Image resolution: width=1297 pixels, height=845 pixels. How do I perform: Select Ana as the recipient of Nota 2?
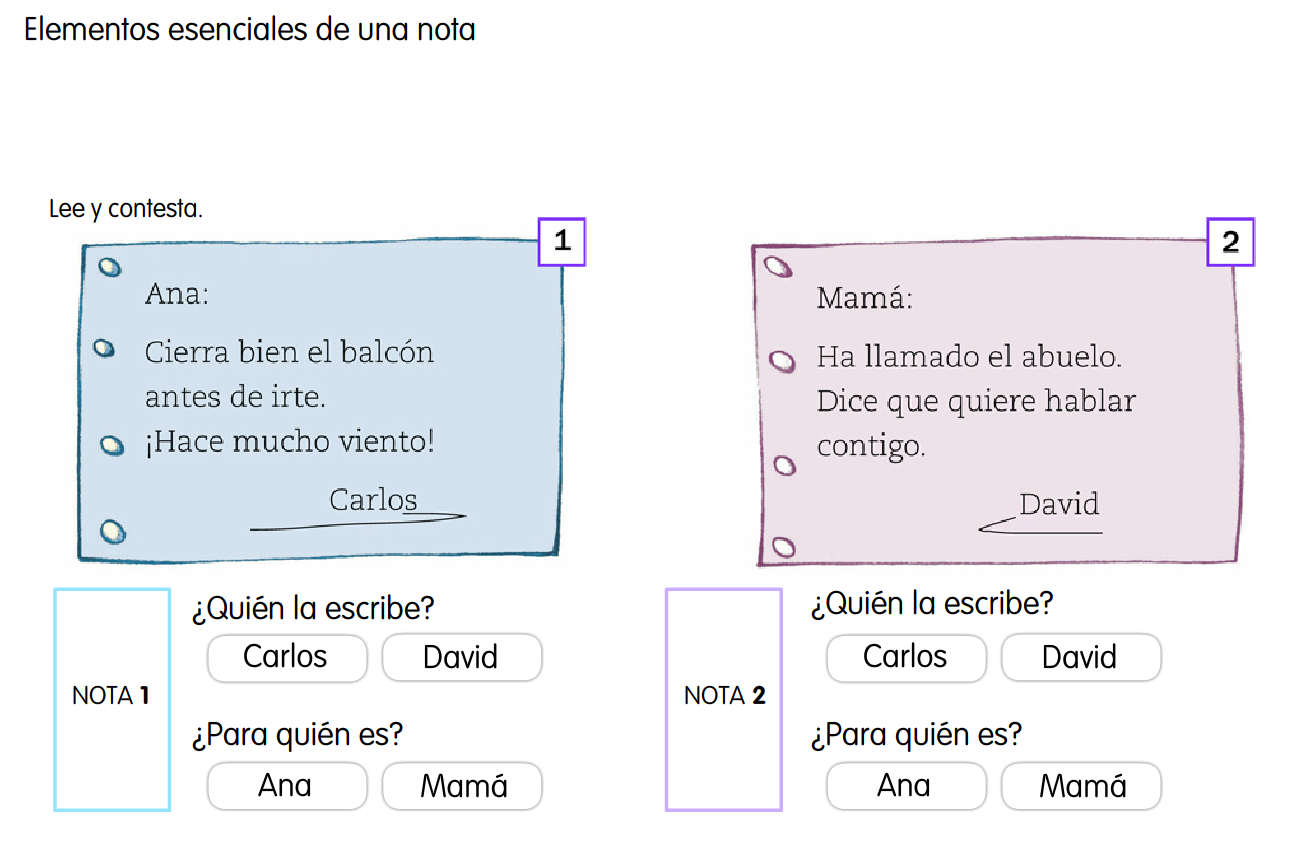click(x=906, y=786)
